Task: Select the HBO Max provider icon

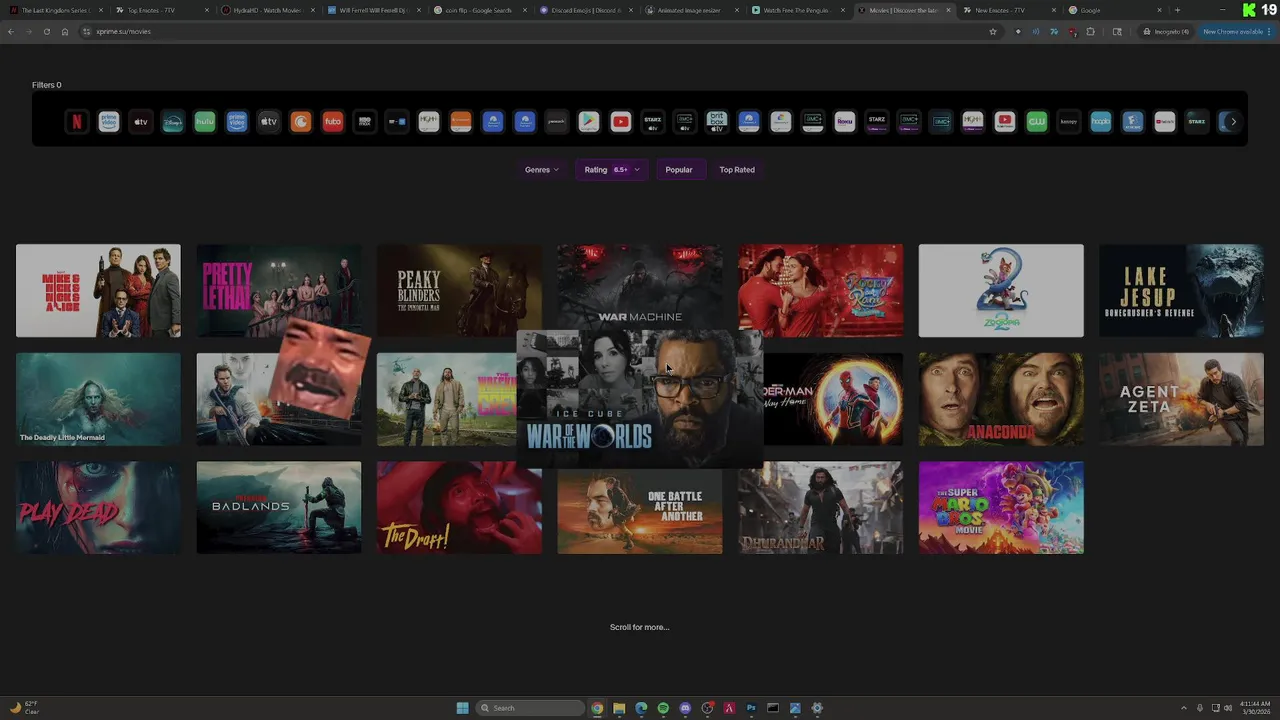Action: click(x=365, y=122)
